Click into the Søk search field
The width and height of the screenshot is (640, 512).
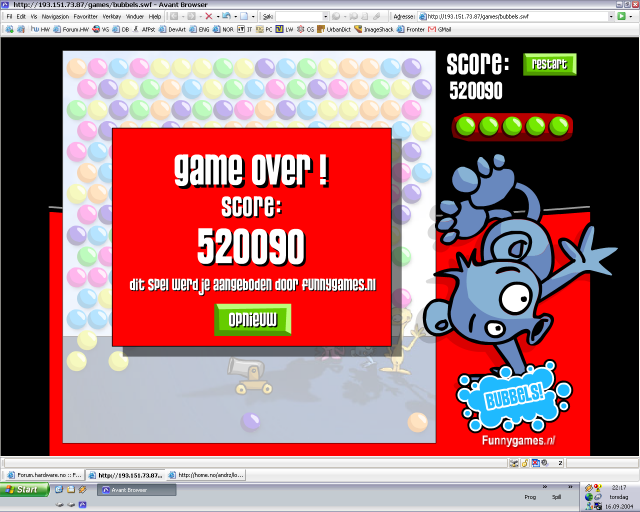(x=299, y=16)
